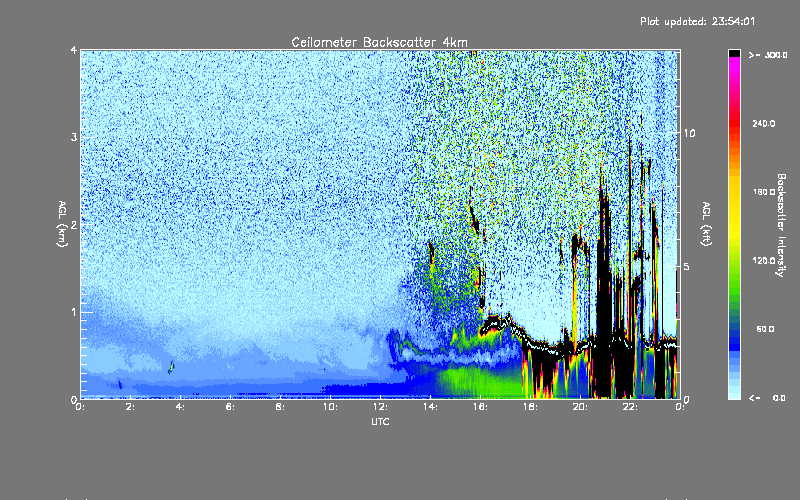The width and height of the screenshot is (800, 500).
Task: Click the '22:' hour tick label
Action: click(x=631, y=407)
